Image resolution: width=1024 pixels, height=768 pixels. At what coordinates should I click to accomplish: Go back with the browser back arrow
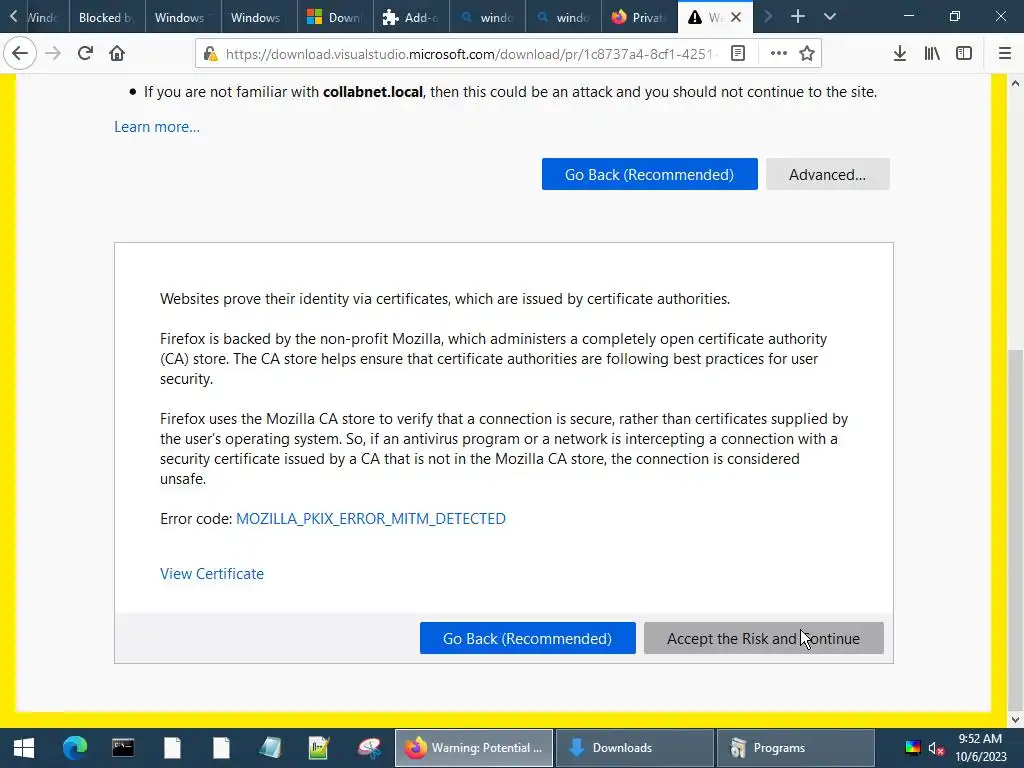pos(20,54)
